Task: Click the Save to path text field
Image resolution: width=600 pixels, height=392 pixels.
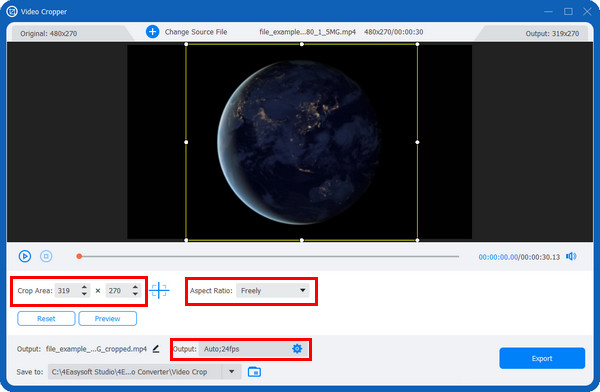Action: point(135,372)
